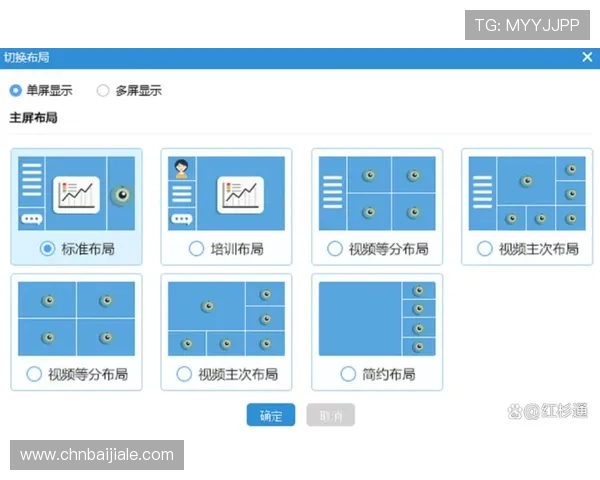Select 视频主次布局 radio with side list panel

(x=485, y=249)
